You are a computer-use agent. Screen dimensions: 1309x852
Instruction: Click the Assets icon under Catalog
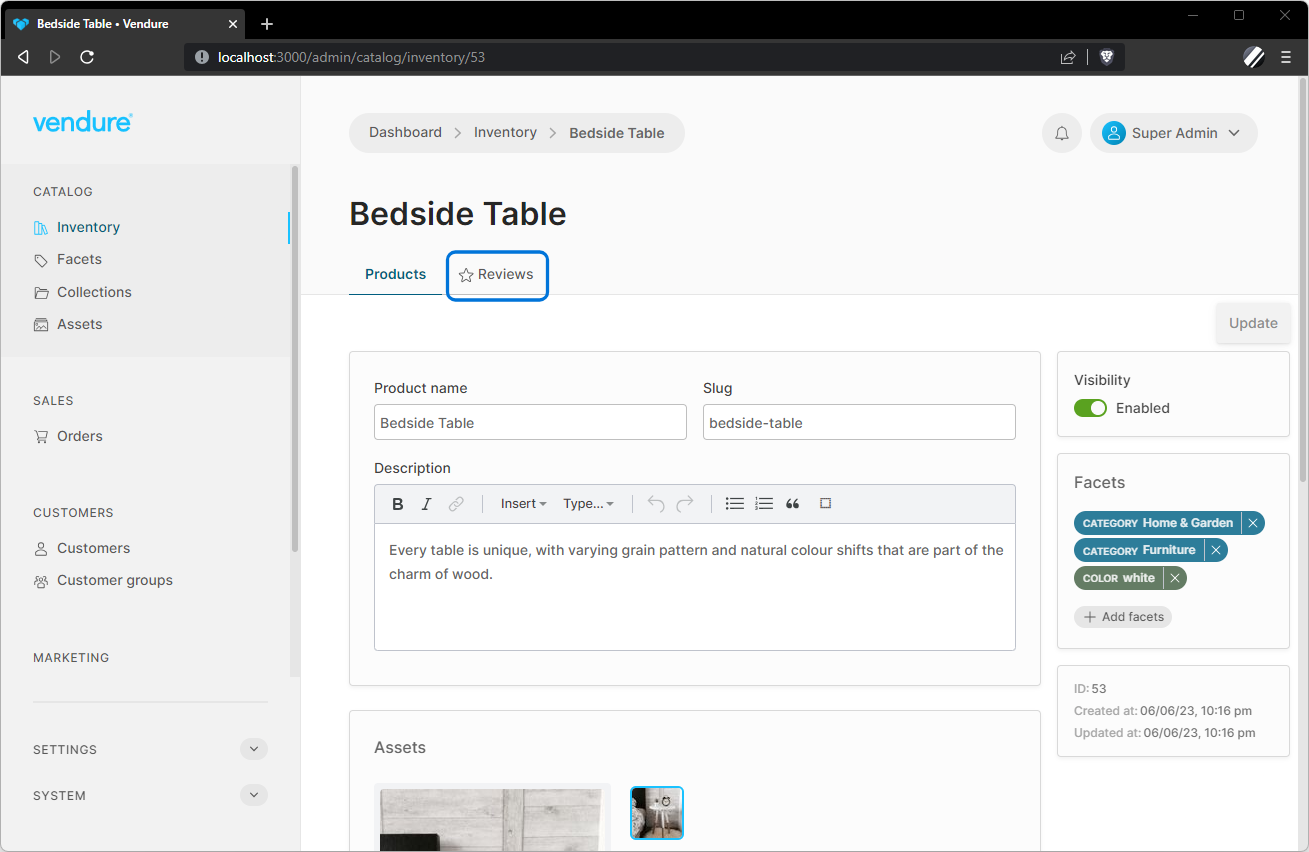pos(41,324)
